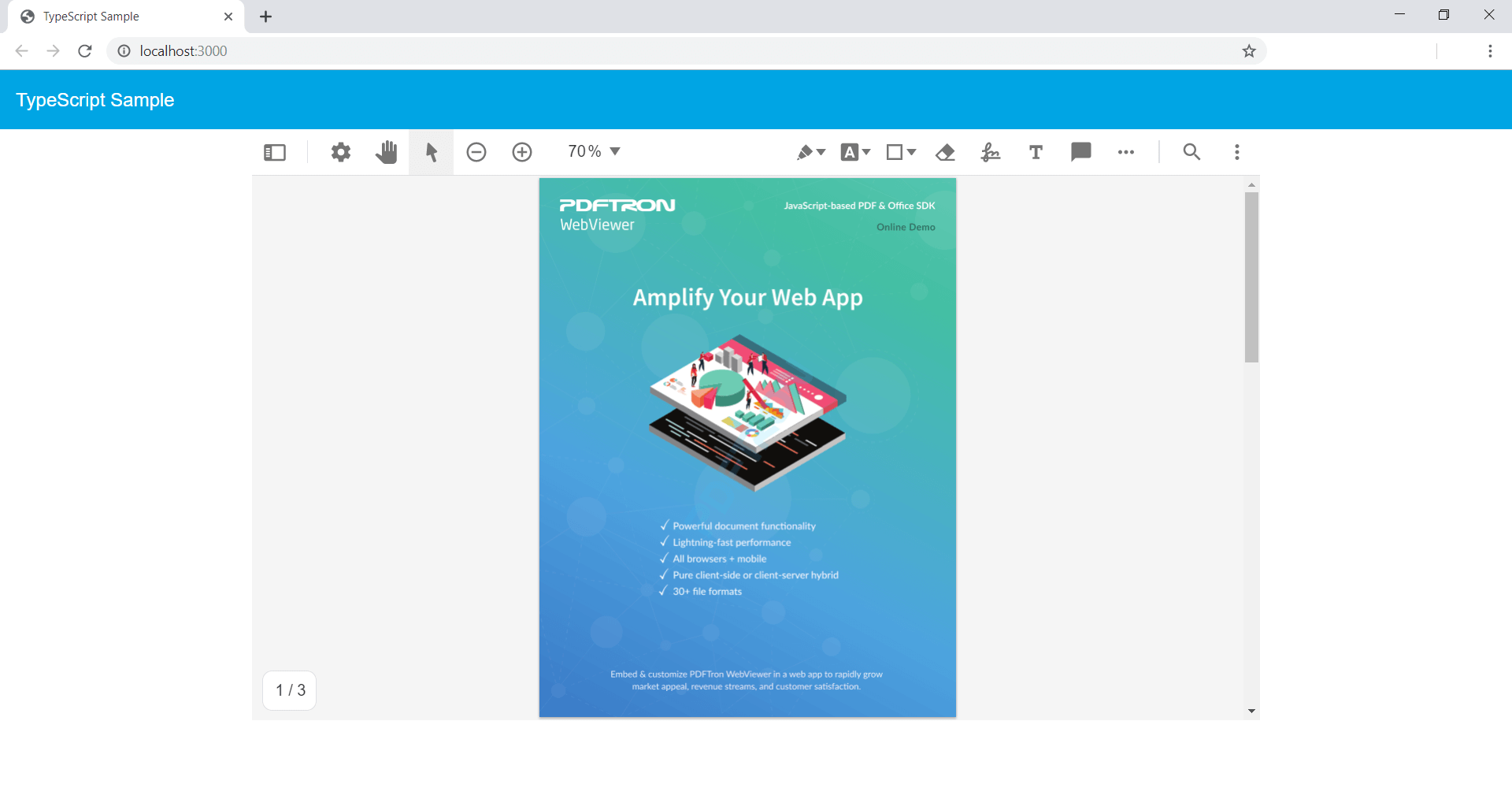Toggle the comments notes panel
Screen dimensions: 1512x810
click(x=1081, y=151)
